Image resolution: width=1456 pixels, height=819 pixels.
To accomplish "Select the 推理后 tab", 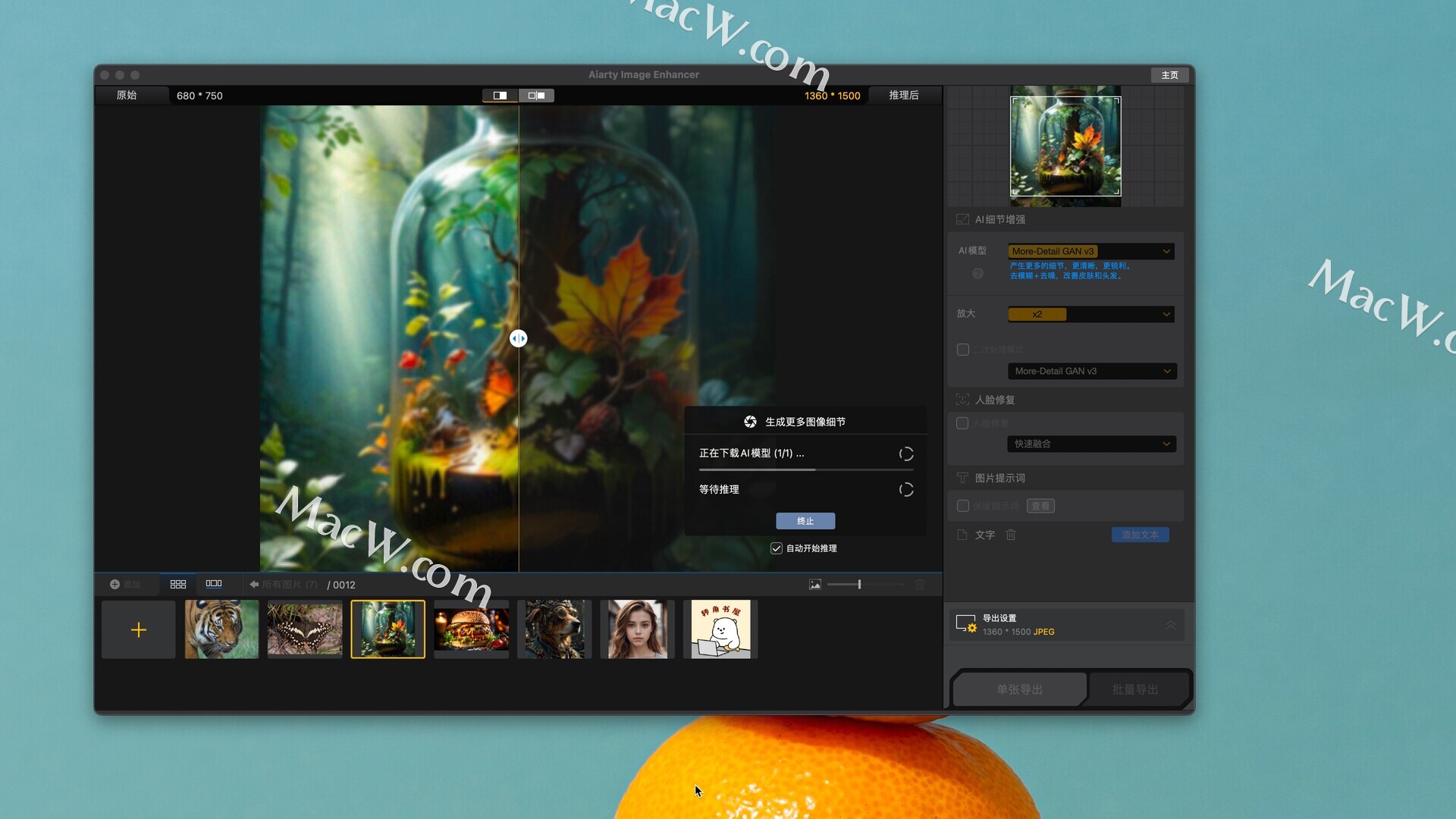I will click(904, 95).
